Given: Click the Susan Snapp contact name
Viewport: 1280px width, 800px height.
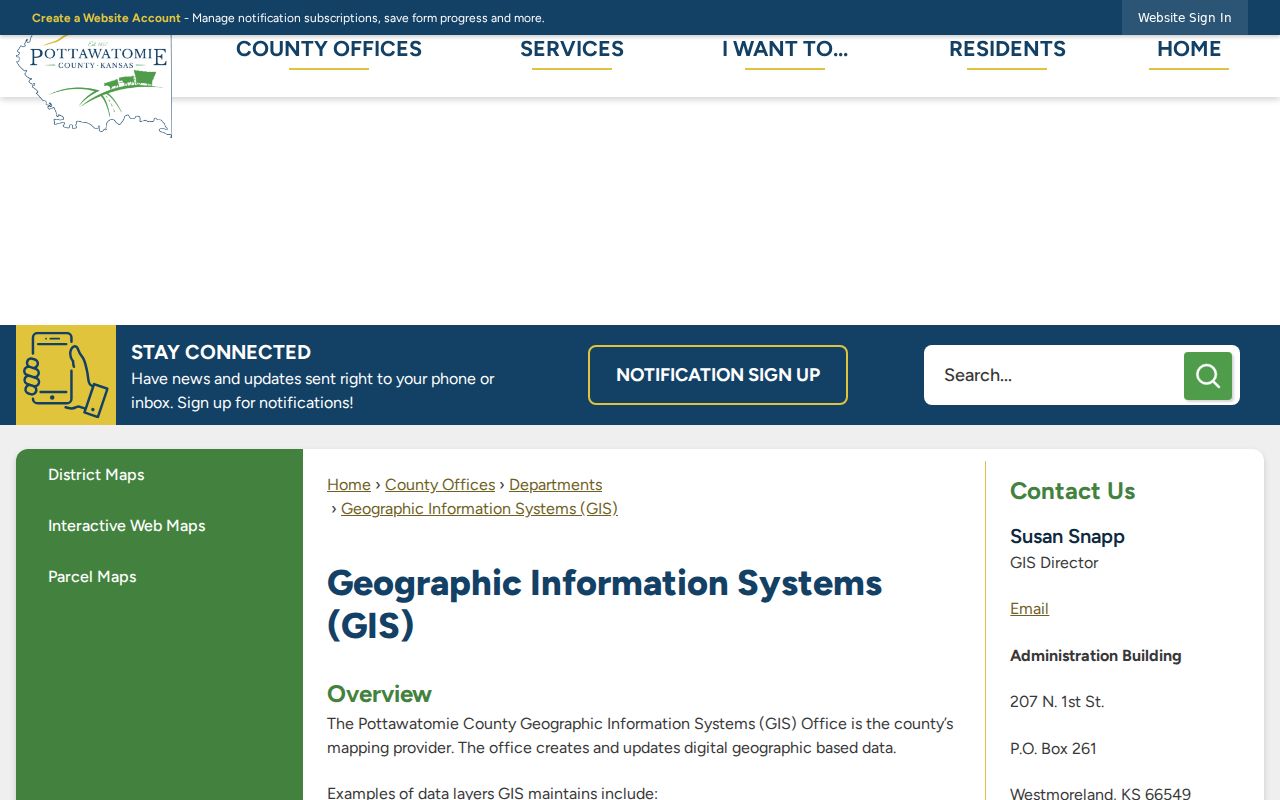Looking at the screenshot, I should point(1067,537).
